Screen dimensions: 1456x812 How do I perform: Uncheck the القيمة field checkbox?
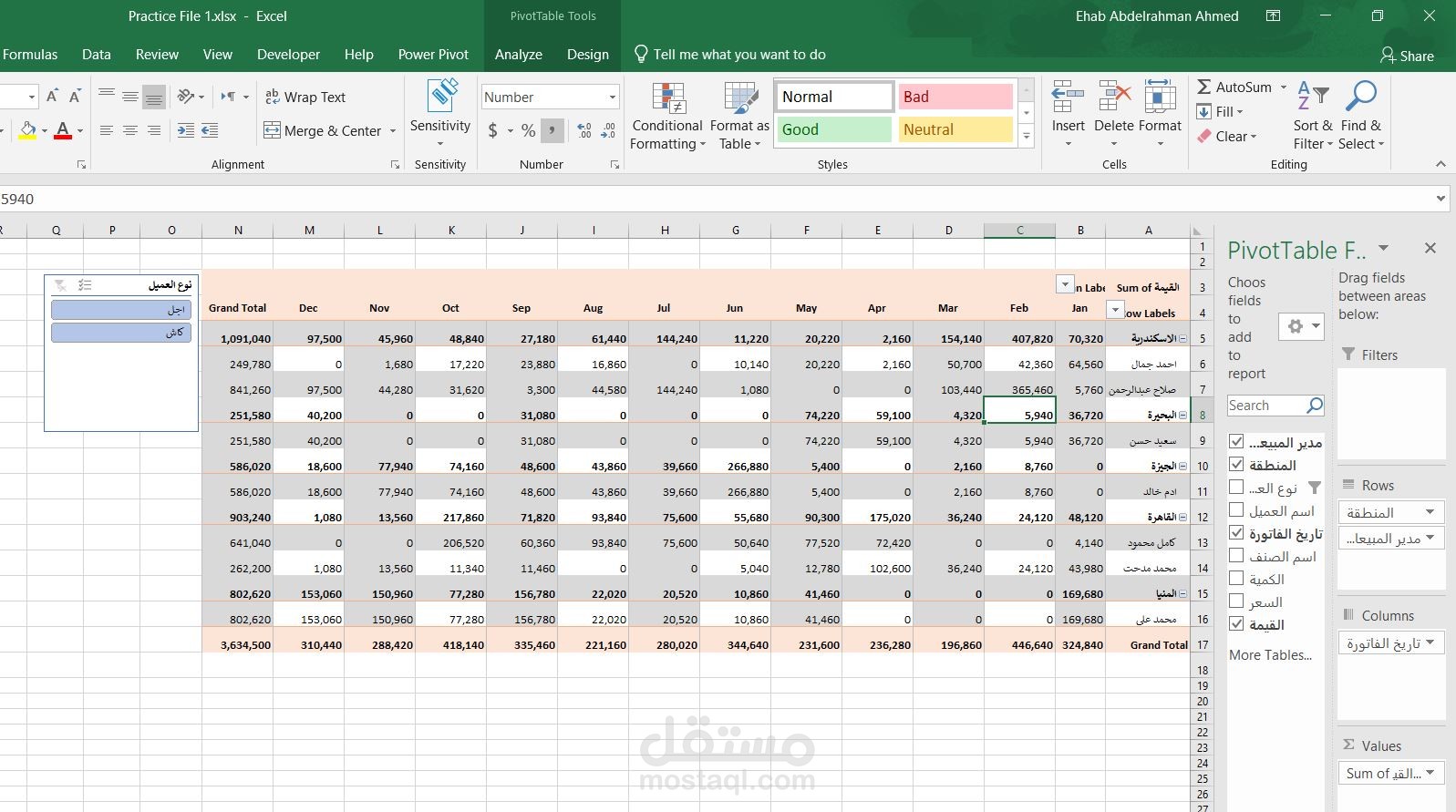click(1236, 623)
